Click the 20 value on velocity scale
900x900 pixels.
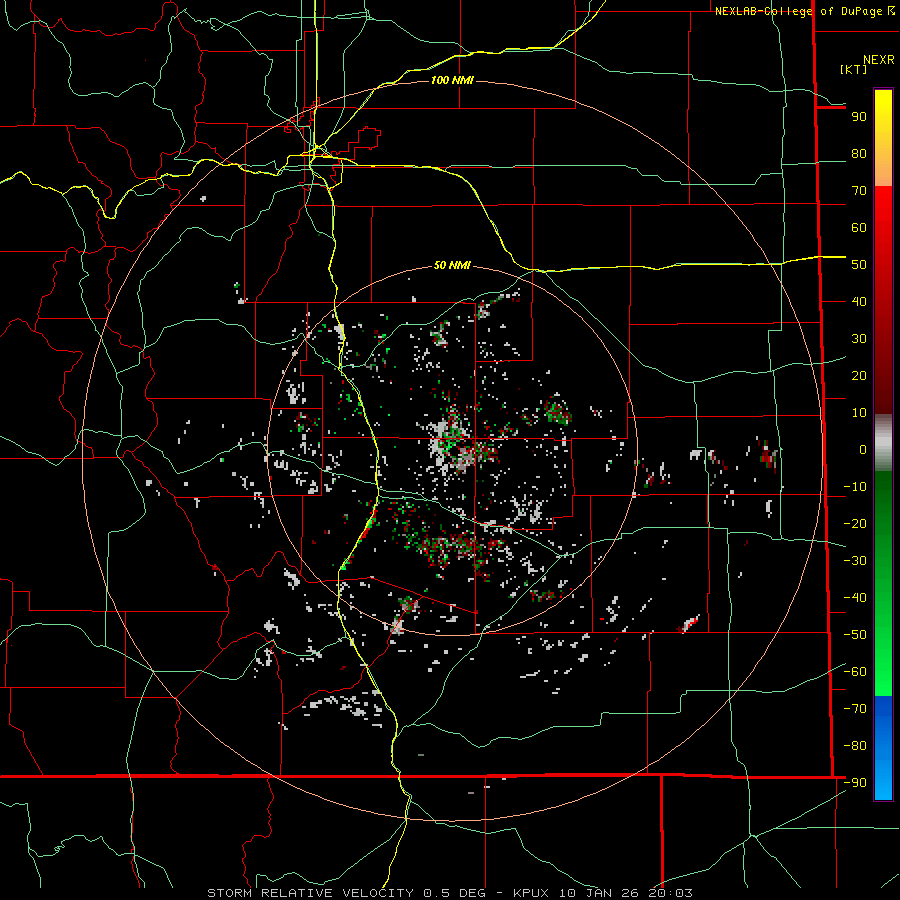pyautogui.click(x=859, y=376)
